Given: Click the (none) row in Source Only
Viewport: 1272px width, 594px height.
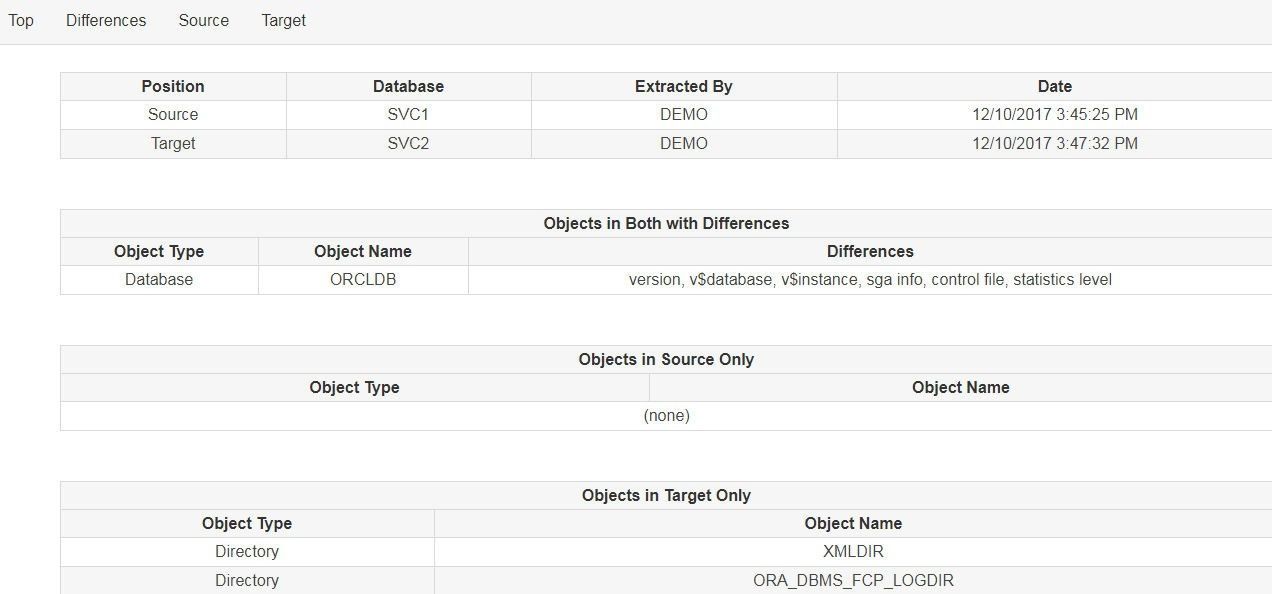Looking at the screenshot, I should [666, 415].
